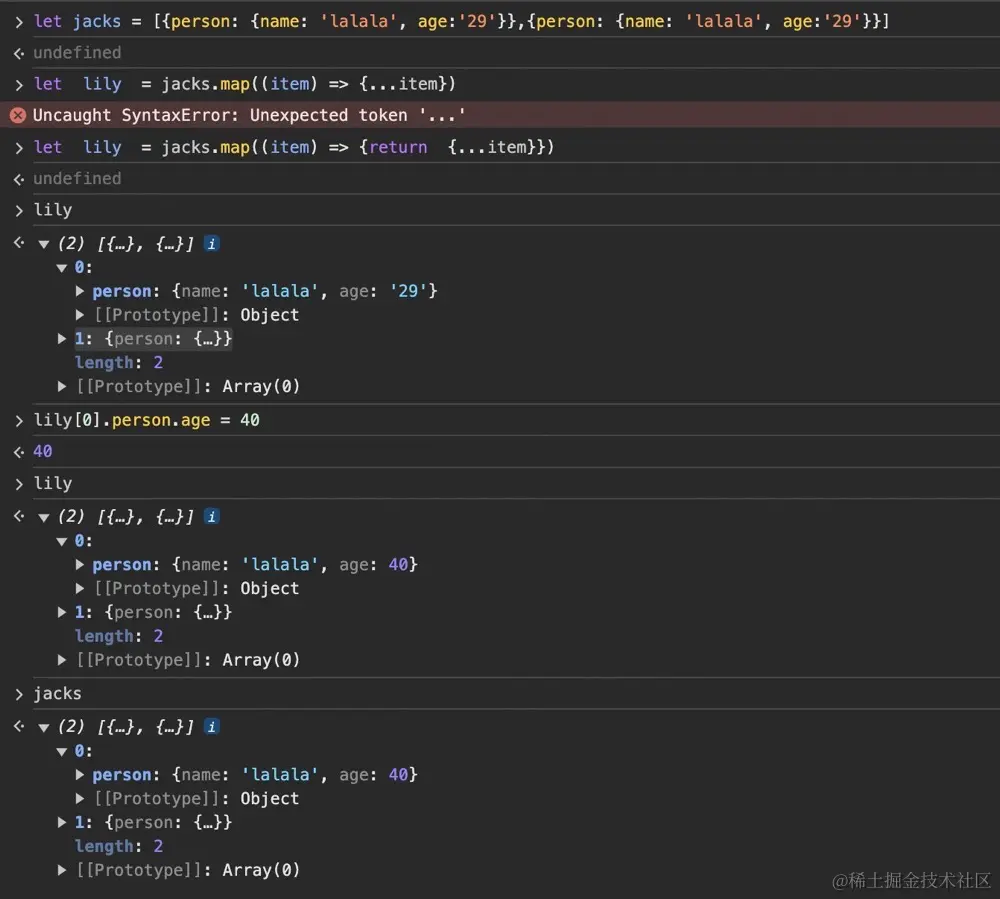Expand item 1 in second lily output
The height and width of the screenshot is (899, 1000).
[62, 612]
